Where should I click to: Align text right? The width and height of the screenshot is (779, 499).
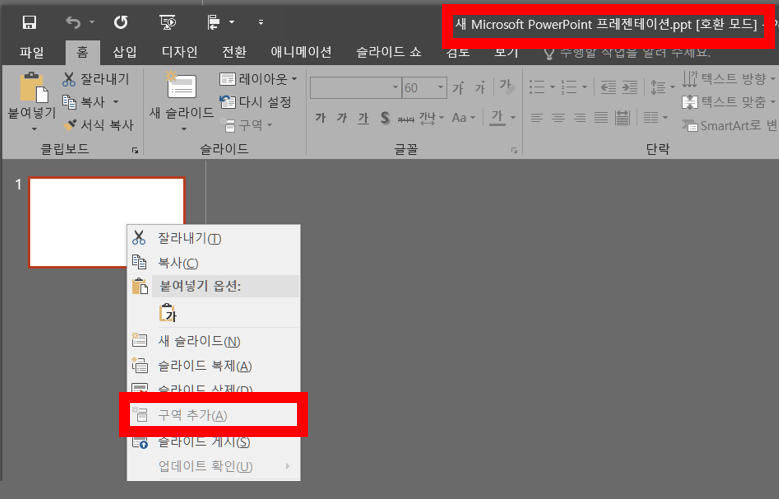pyautogui.click(x=580, y=118)
